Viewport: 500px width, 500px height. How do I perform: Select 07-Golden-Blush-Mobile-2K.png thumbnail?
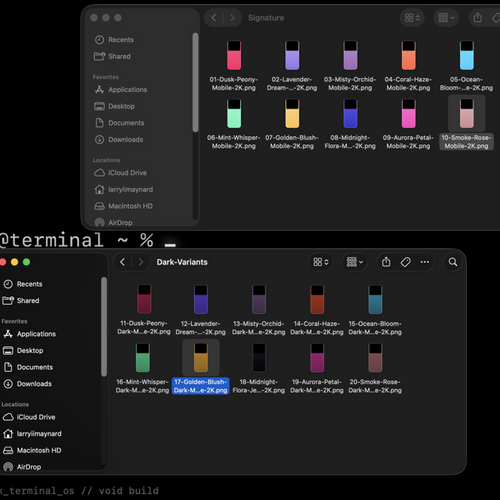tap(292, 114)
